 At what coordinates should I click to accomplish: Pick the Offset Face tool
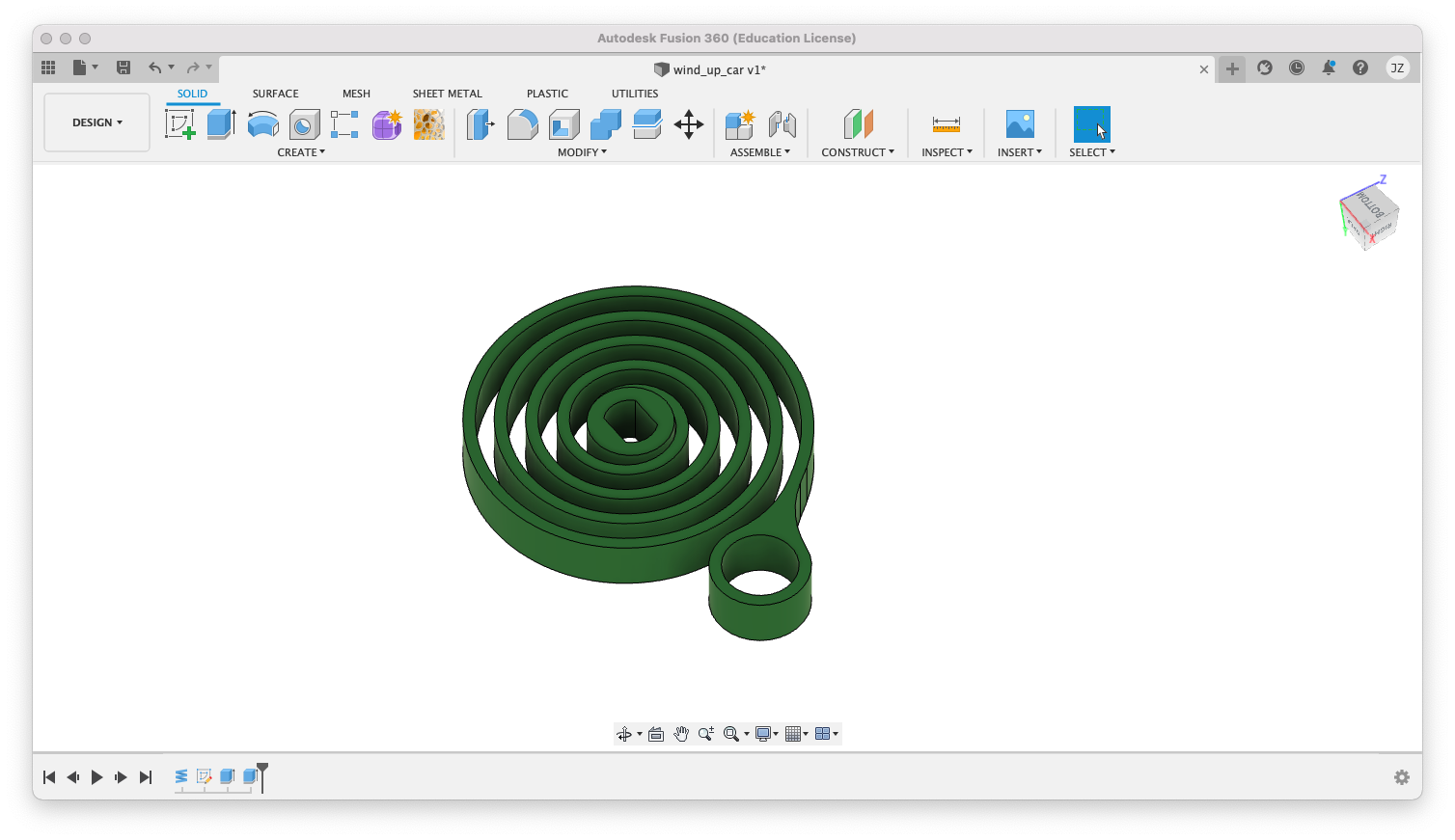tap(647, 124)
